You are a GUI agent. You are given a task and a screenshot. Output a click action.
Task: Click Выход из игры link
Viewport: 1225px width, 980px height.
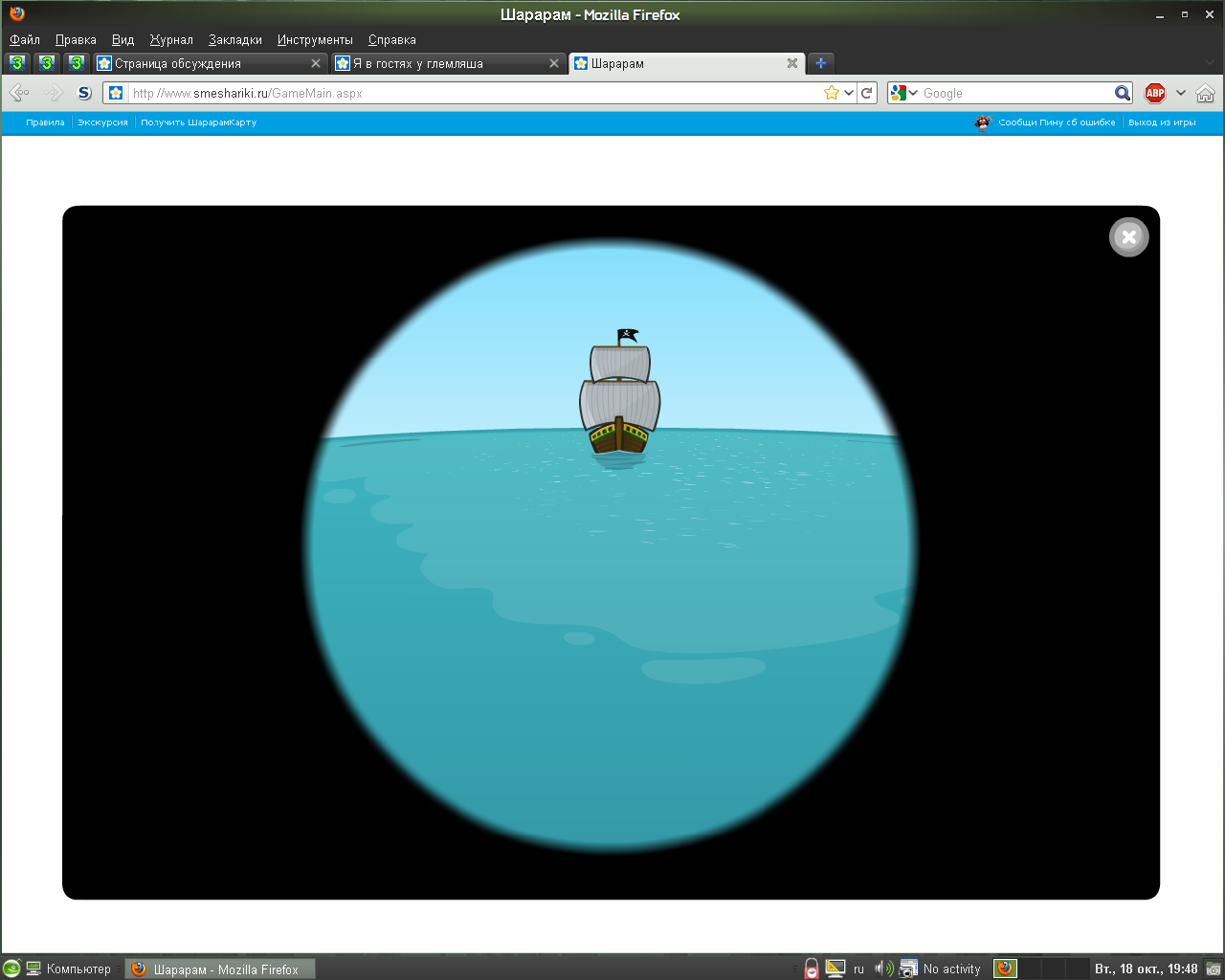point(1162,122)
